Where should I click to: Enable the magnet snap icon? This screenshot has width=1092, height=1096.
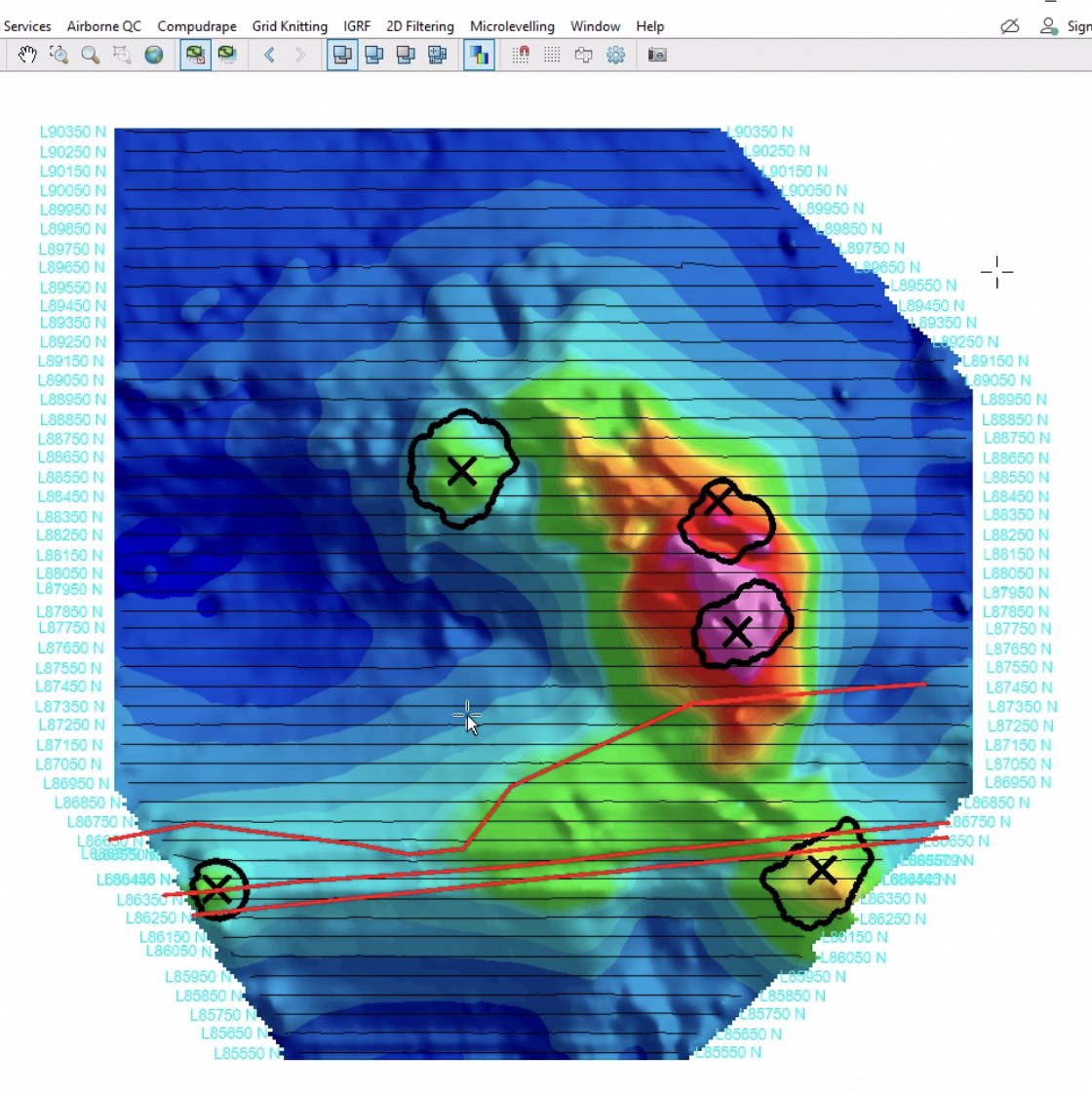(521, 55)
